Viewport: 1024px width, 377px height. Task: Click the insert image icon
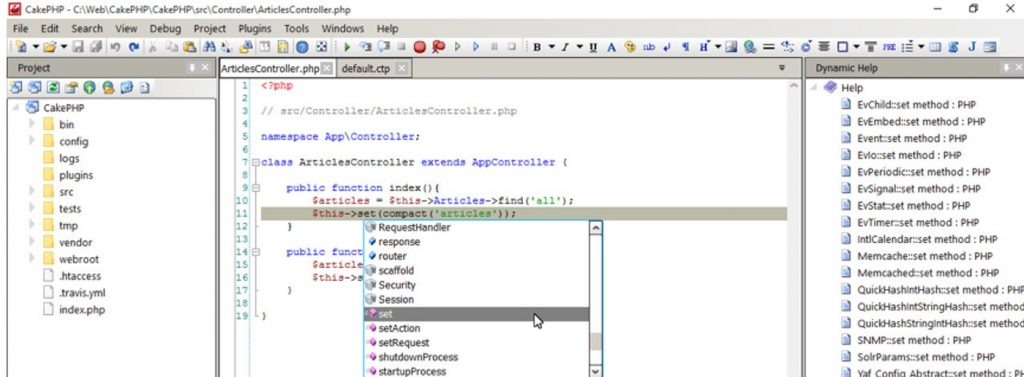[x=731, y=47]
